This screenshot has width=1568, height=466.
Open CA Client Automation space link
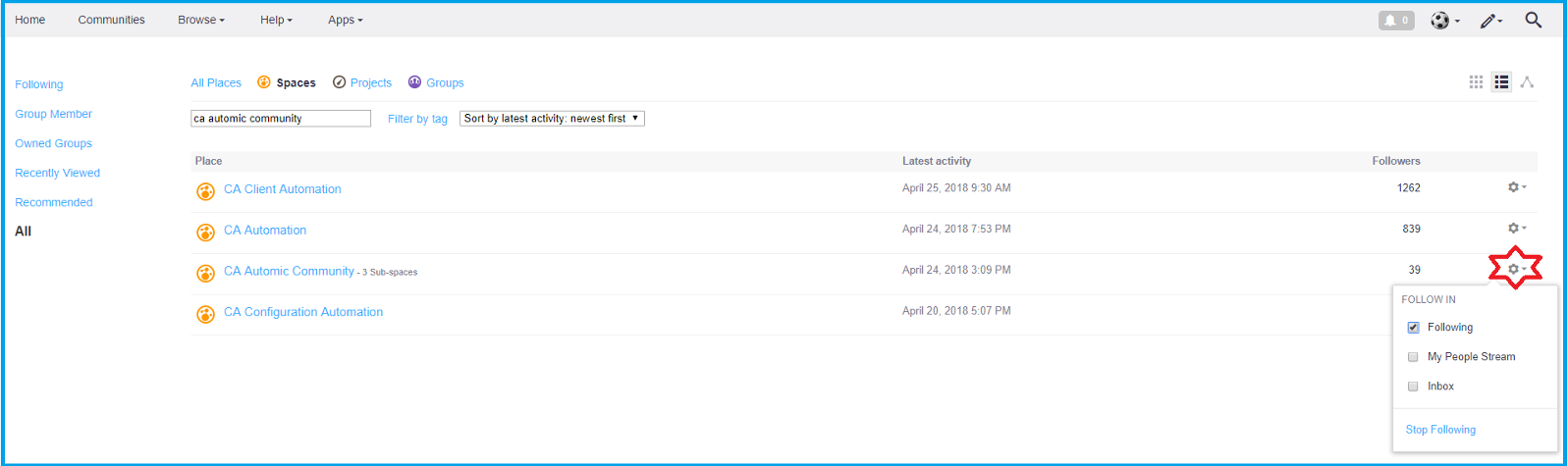point(283,189)
